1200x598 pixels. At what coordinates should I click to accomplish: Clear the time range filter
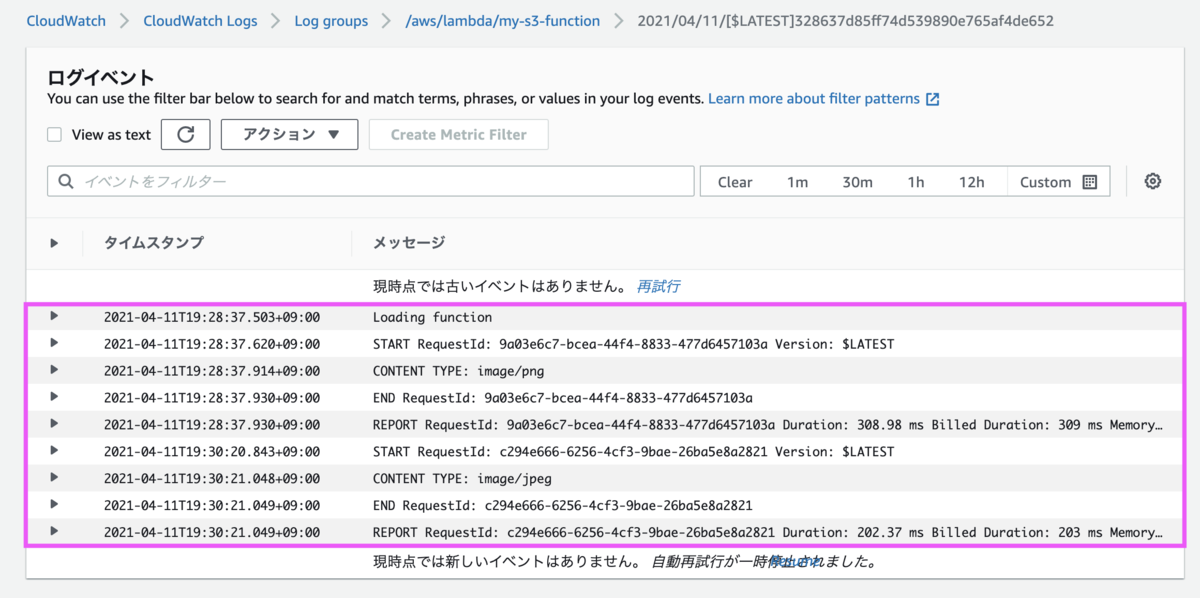pyautogui.click(x=735, y=182)
